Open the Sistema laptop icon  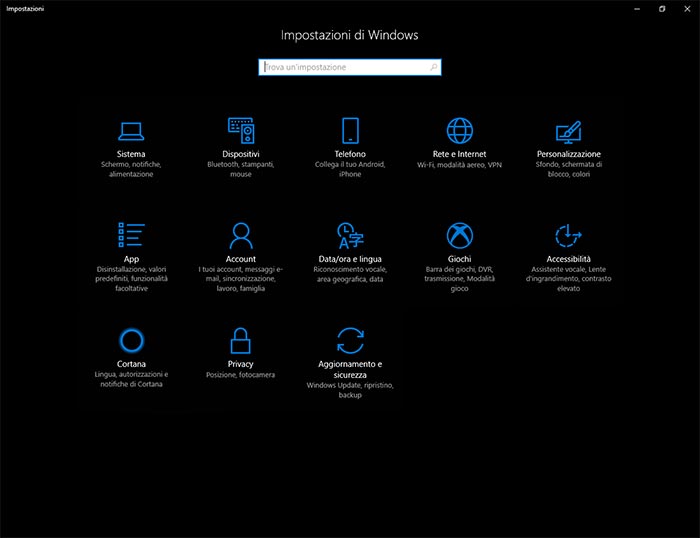tap(131, 131)
